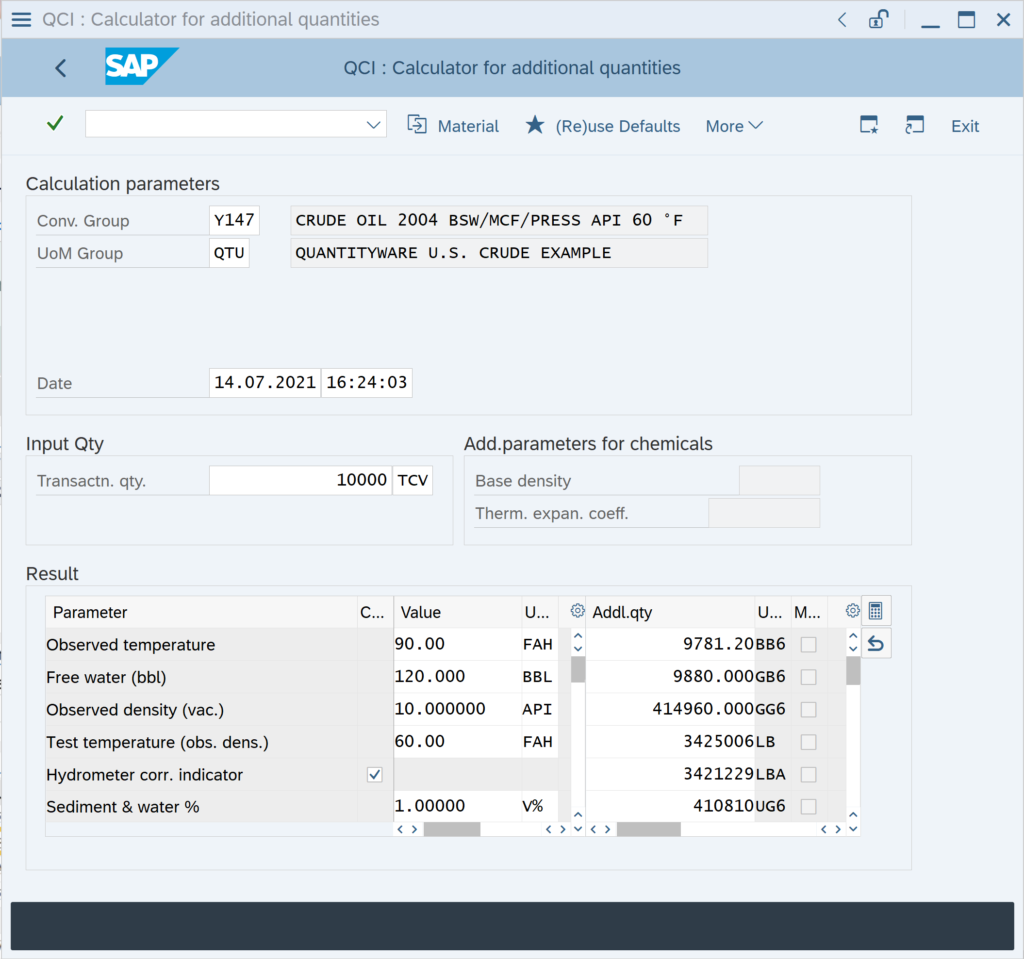Click the 414960.000 additional quantity cell

click(x=671, y=709)
